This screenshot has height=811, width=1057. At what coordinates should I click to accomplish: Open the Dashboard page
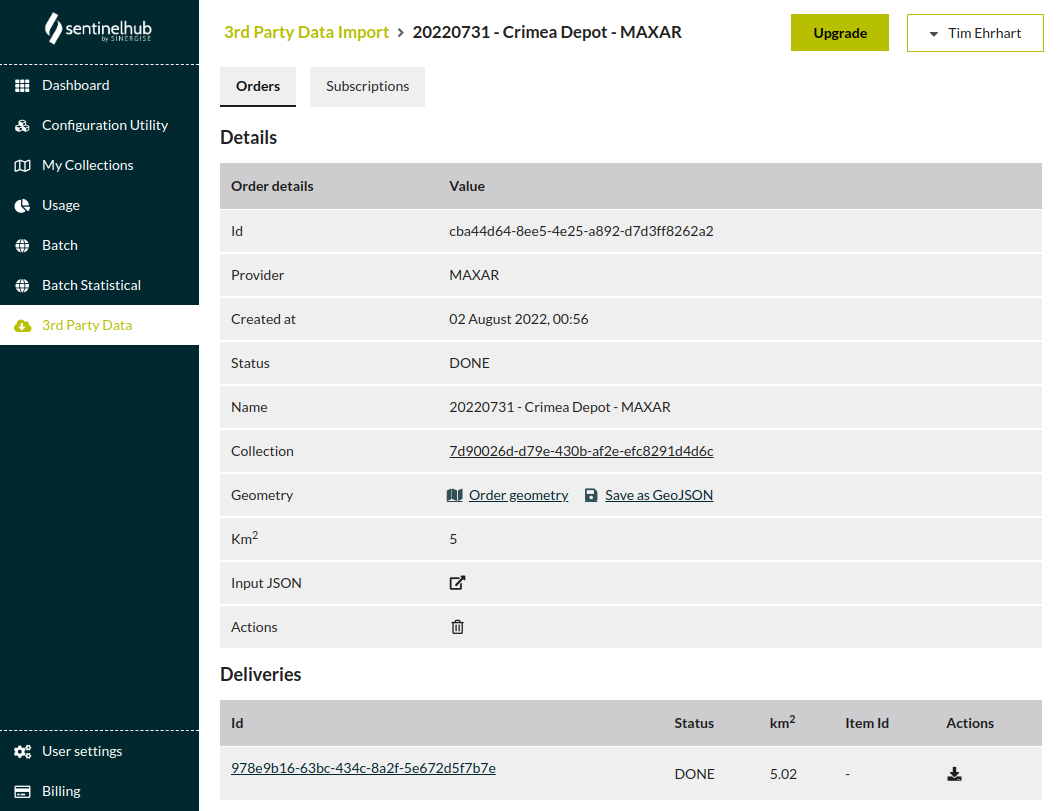(99, 86)
